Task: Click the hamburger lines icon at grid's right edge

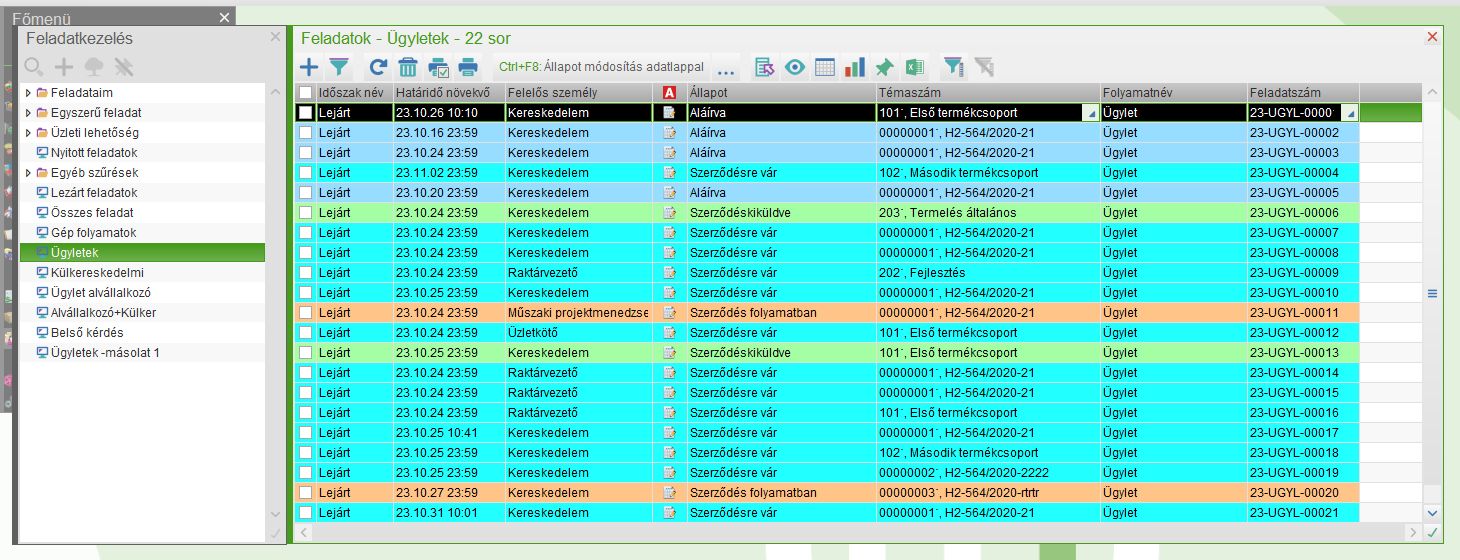Action: coord(1432,293)
